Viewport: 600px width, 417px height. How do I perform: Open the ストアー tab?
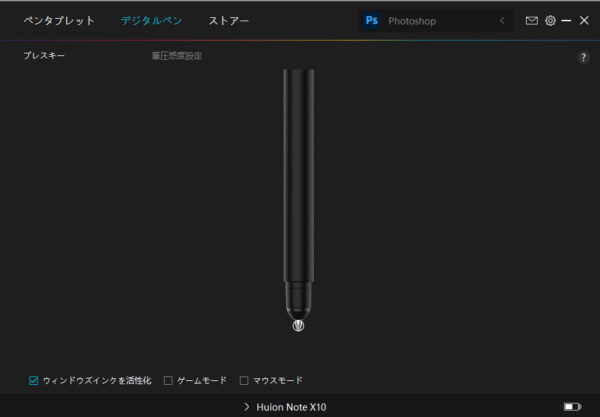click(229, 21)
